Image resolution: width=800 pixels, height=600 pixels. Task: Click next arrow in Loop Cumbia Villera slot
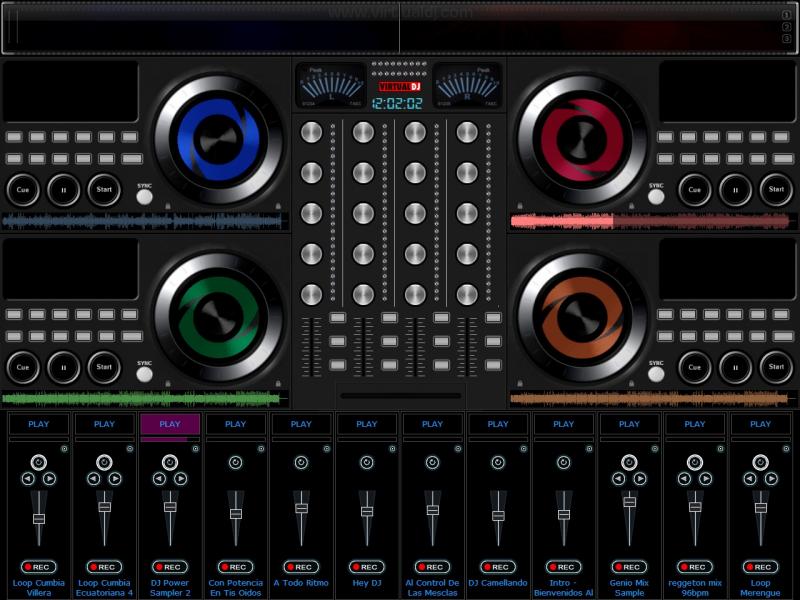(49, 479)
